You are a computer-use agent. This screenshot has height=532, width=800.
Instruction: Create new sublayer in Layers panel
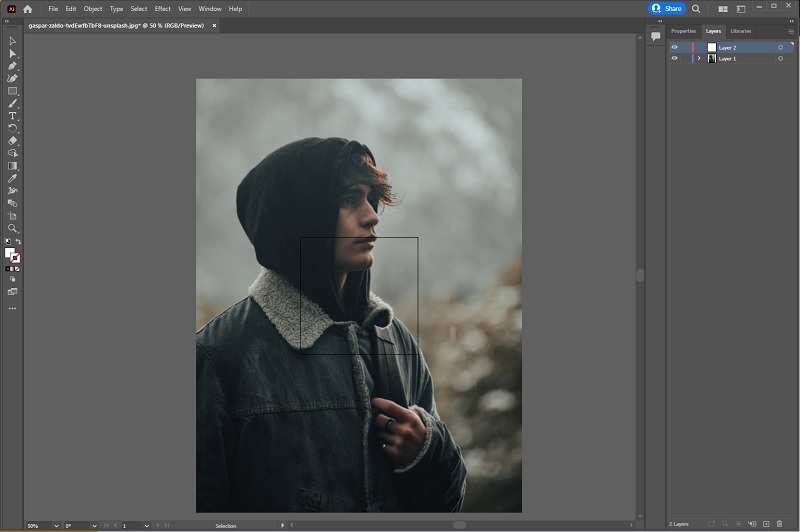pyautogui.click(x=752, y=524)
